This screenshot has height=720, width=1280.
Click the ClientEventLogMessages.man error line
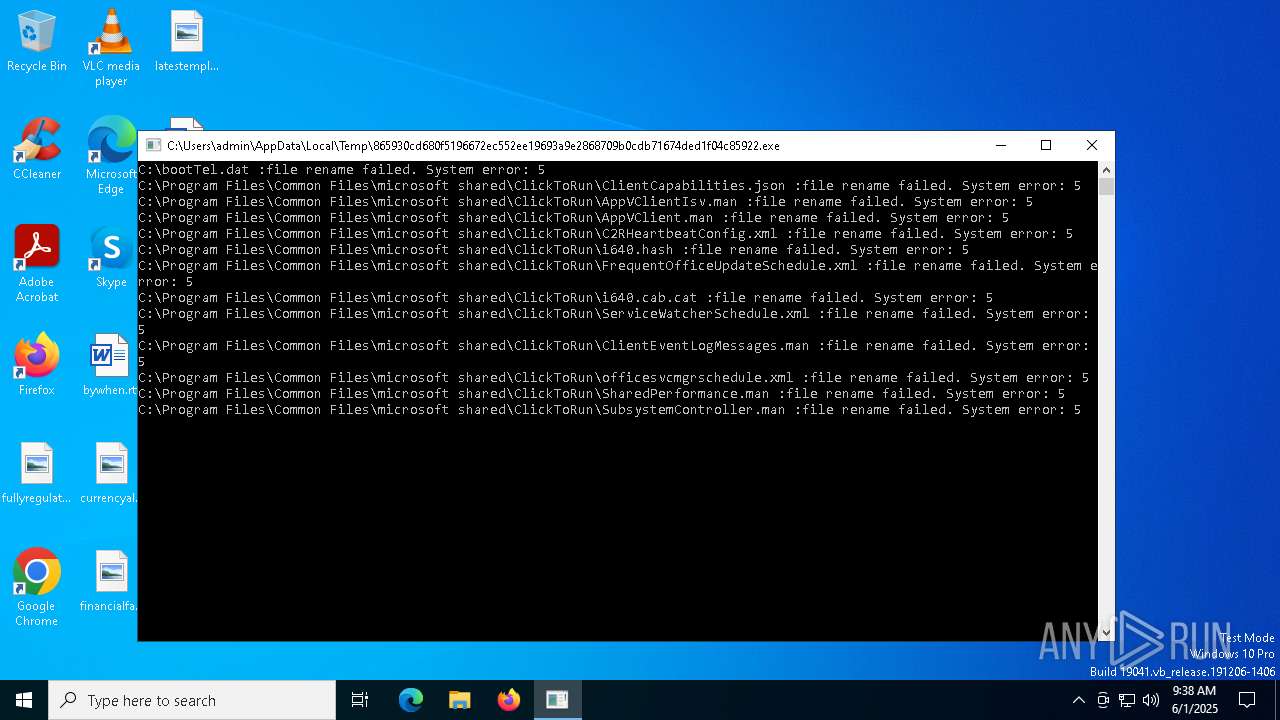point(613,354)
